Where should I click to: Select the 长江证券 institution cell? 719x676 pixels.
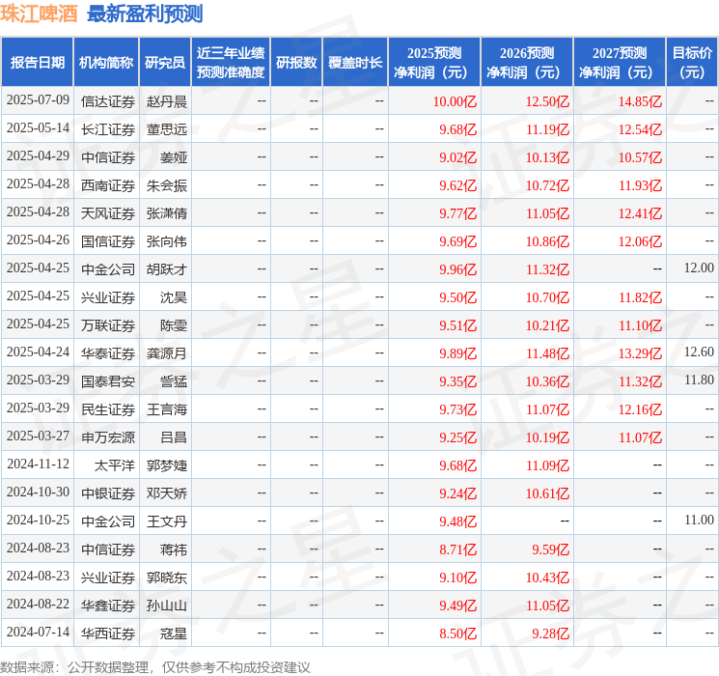108,129
